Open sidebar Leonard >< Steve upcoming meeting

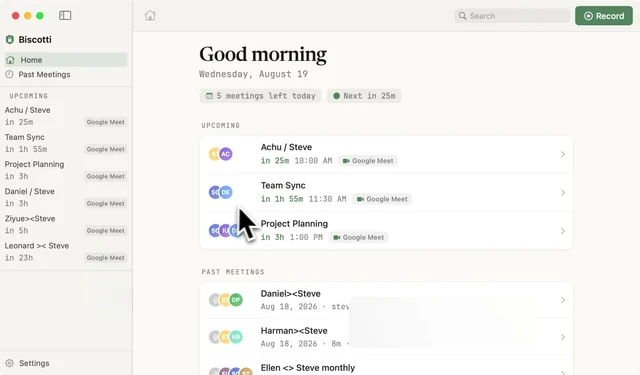tap(66, 252)
